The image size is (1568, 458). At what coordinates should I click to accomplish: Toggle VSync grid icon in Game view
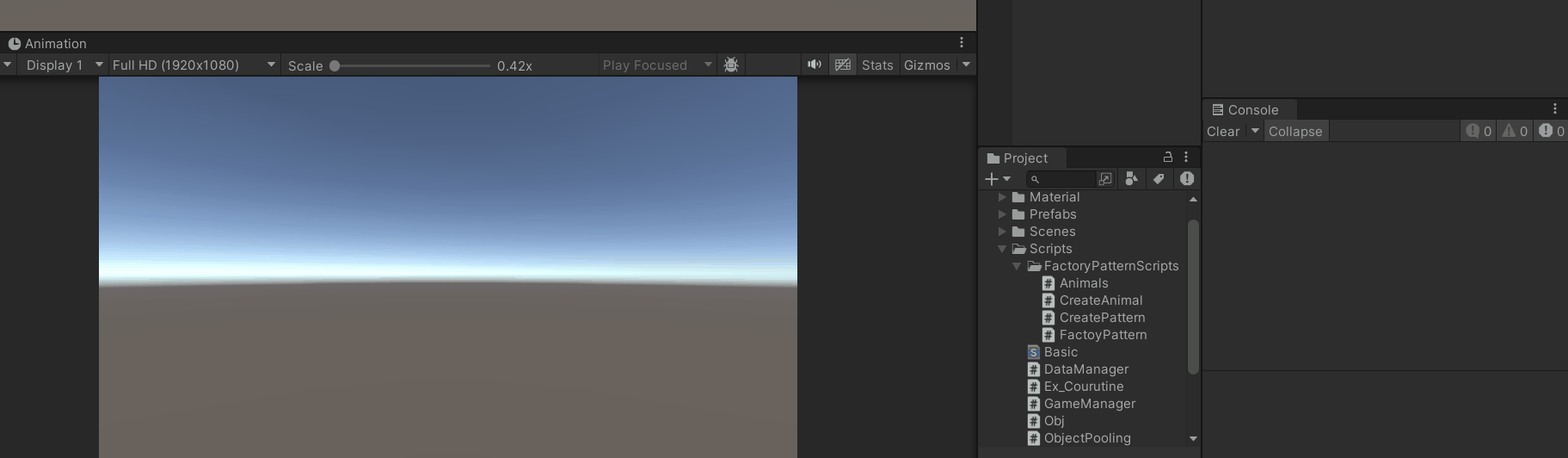843,65
